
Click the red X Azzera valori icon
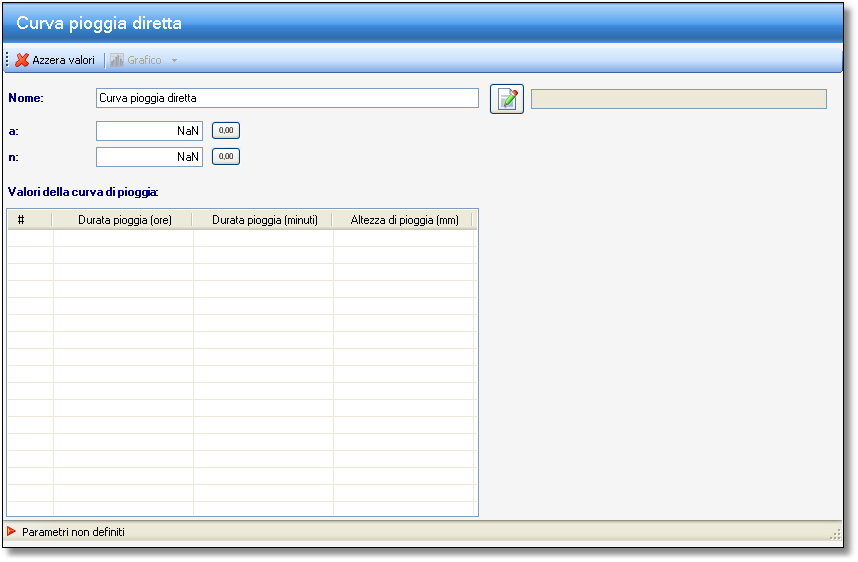click(x=22, y=60)
